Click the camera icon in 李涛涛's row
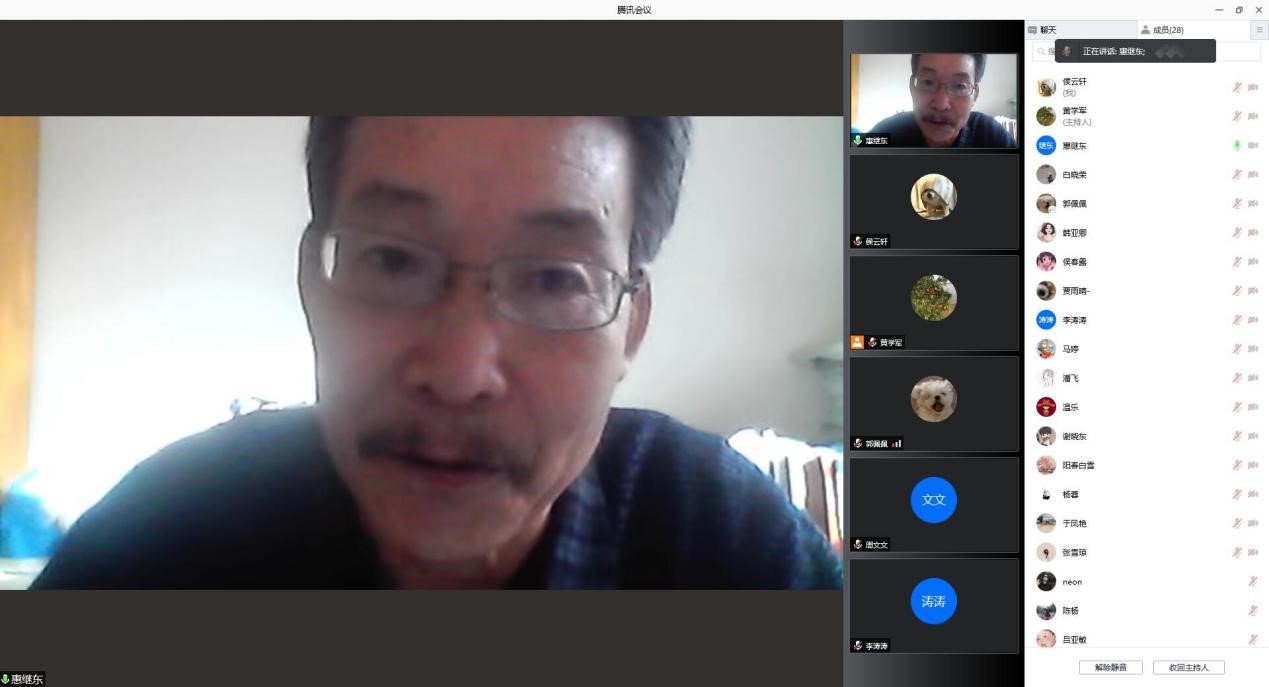Viewport: 1269px width, 687px height. [x=1253, y=320]
